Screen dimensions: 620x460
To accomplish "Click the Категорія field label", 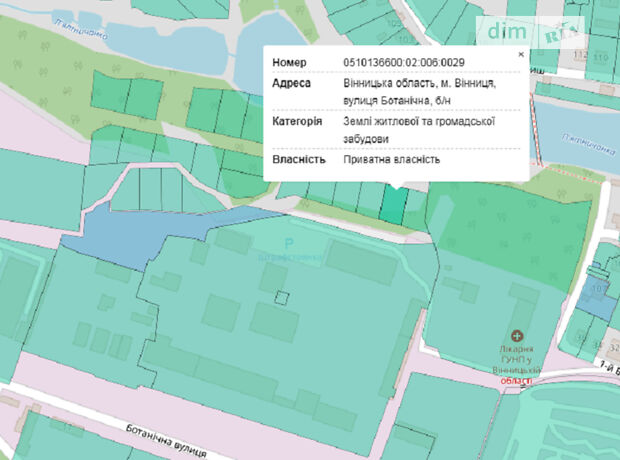I will pos(297,121).
